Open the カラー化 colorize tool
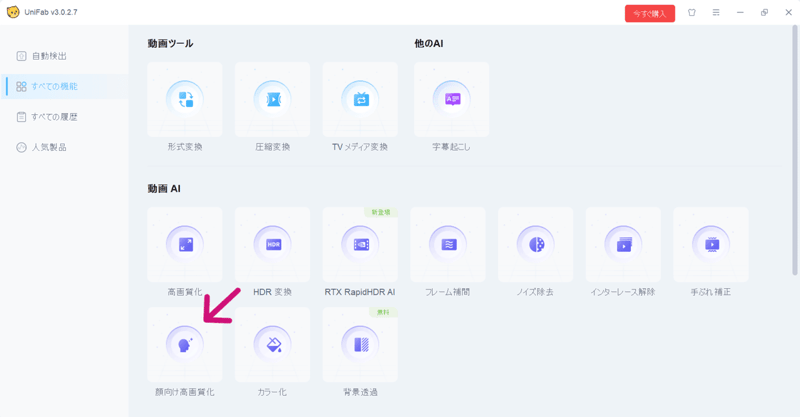Image resolution: width=800 pixels, height=417 pixels. tap(272, 345)
